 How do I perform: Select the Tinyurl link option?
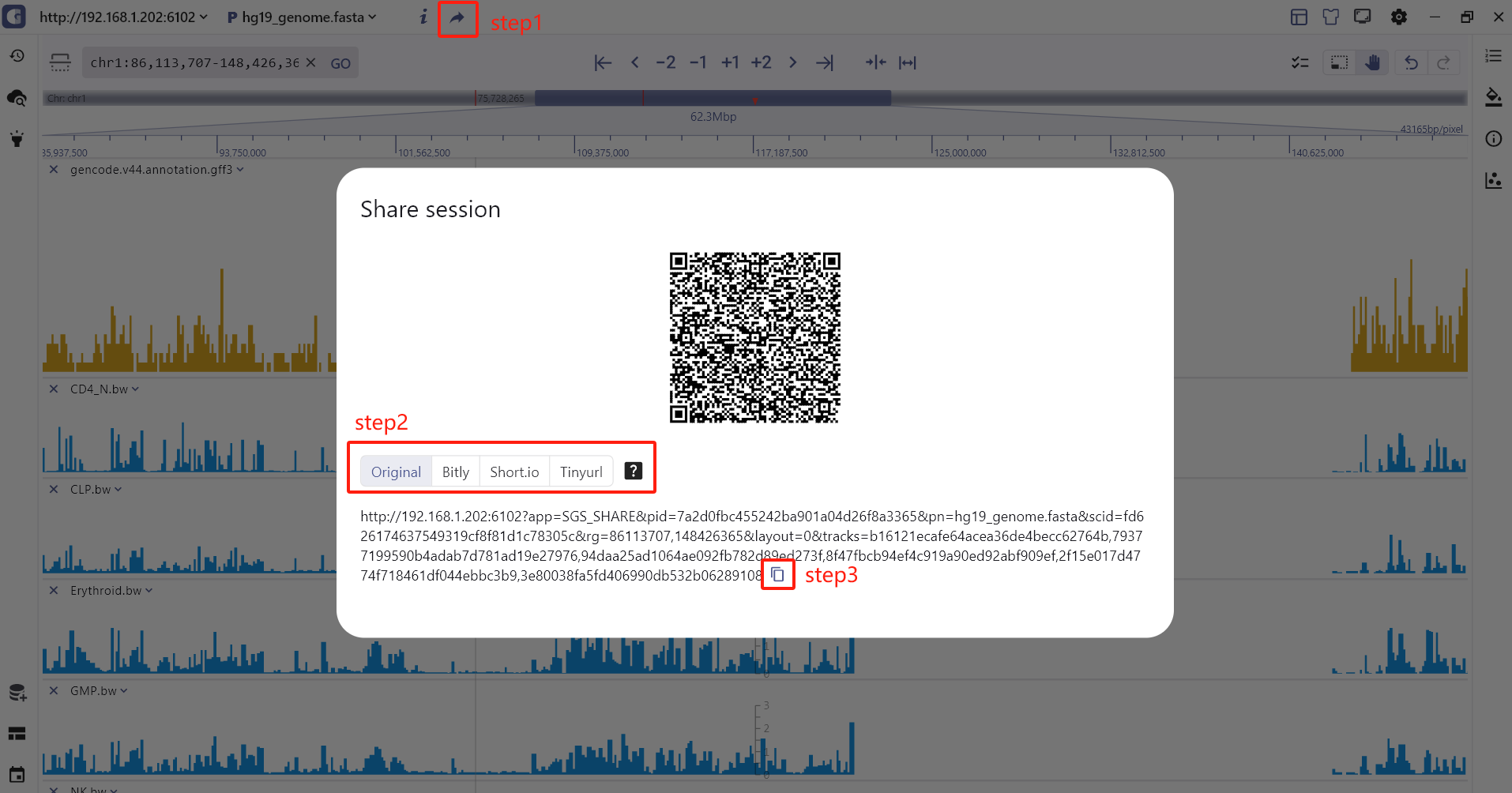[x=581, y=472]
